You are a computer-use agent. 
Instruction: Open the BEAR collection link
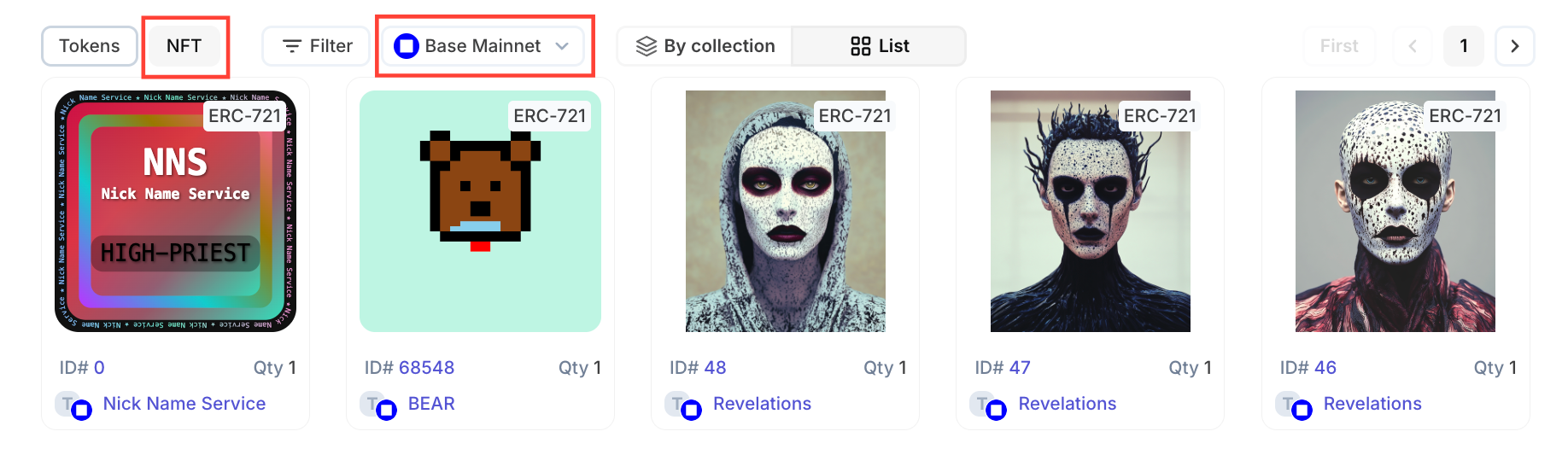click(431, 404)
